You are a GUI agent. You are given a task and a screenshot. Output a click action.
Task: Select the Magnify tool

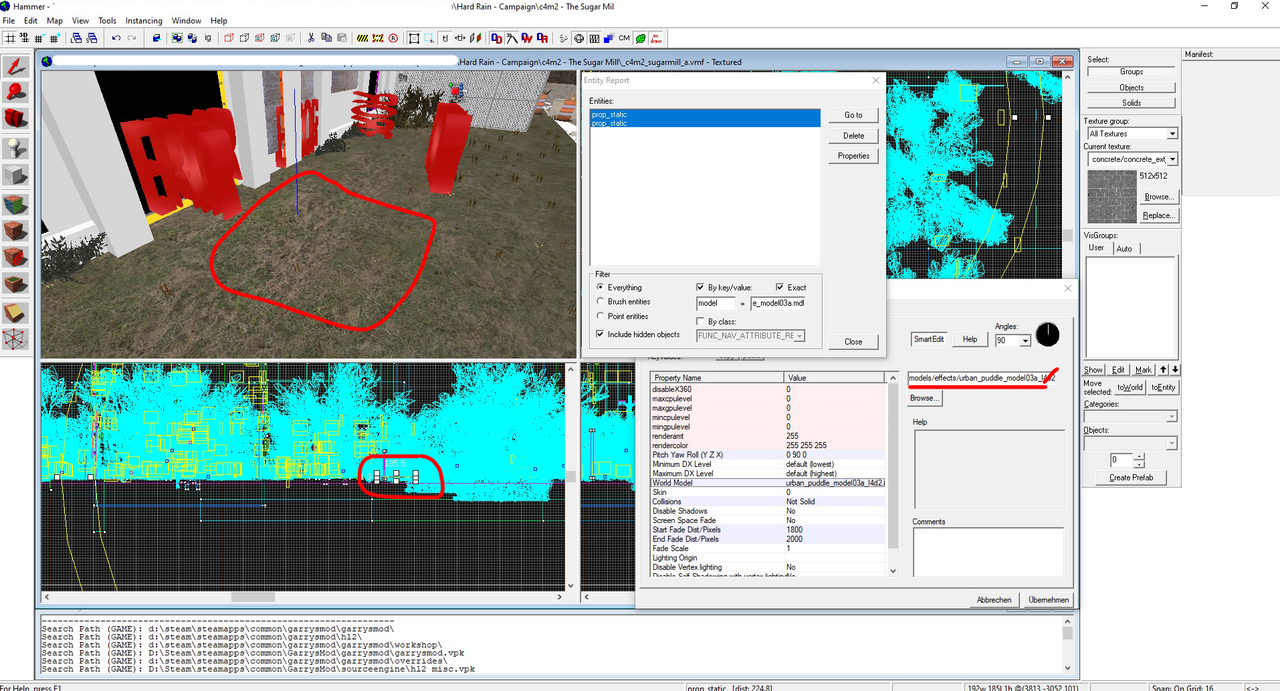pyautogui.click(x=17, y=92)
